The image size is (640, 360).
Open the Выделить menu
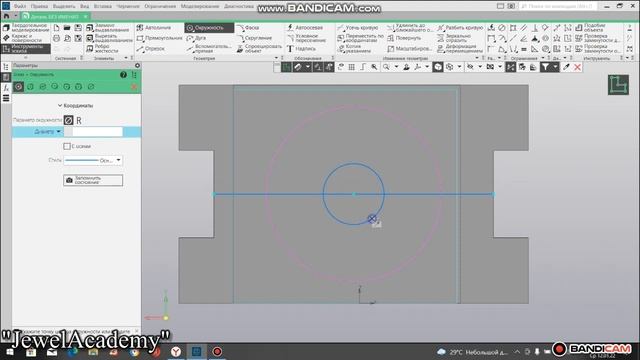[x=64, y=6]
